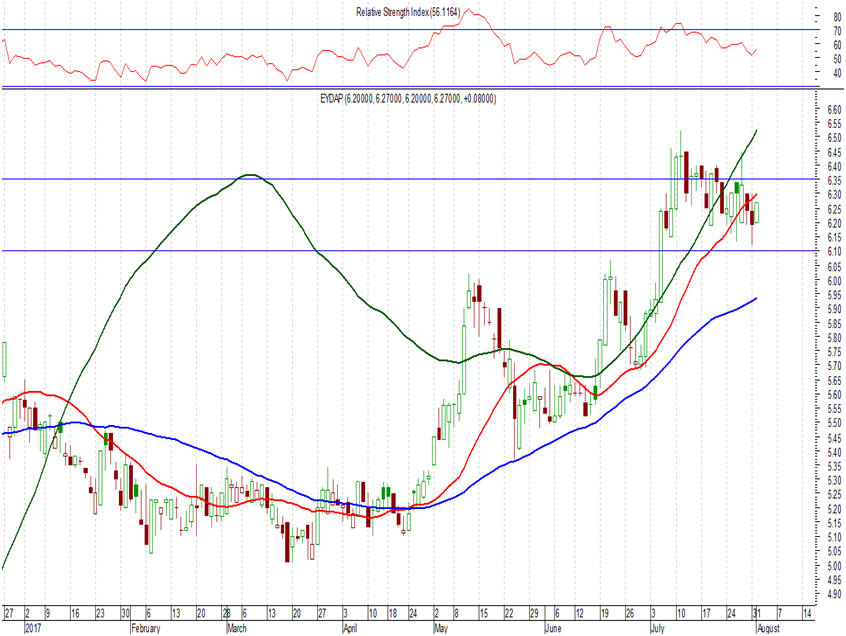Click the date label 14 in August

[x=807, y=613]
